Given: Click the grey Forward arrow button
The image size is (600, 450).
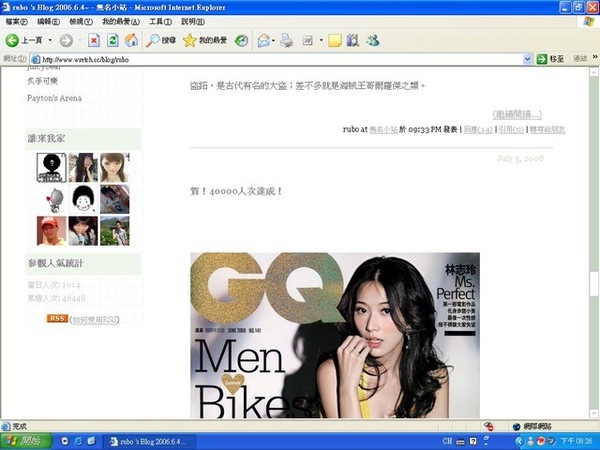Looking at the screenshot, I should (x=66, y=40).
